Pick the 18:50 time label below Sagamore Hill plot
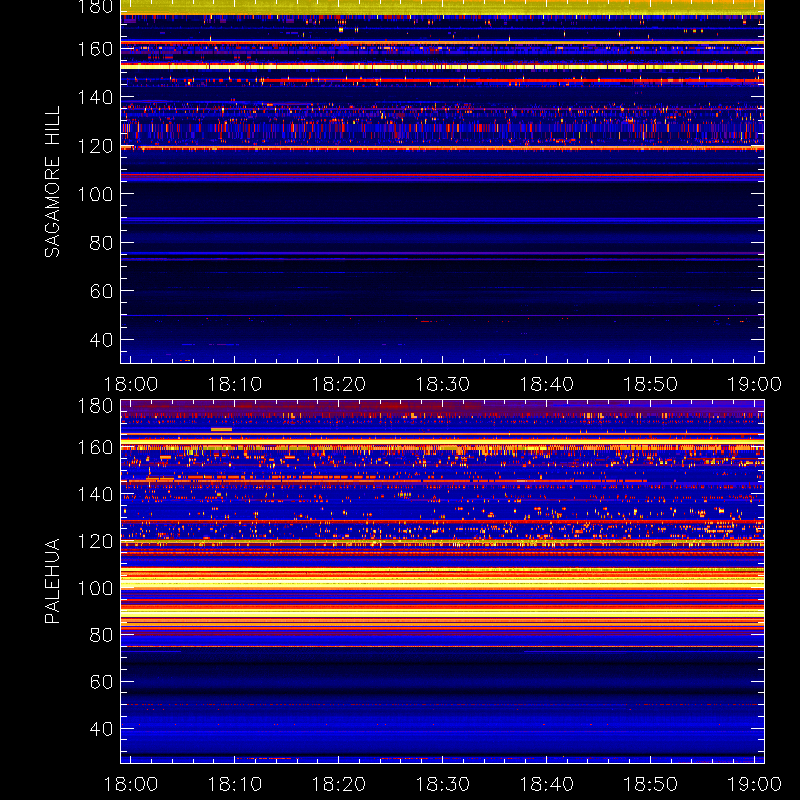The image size is (800, 800). click(651, 384)
